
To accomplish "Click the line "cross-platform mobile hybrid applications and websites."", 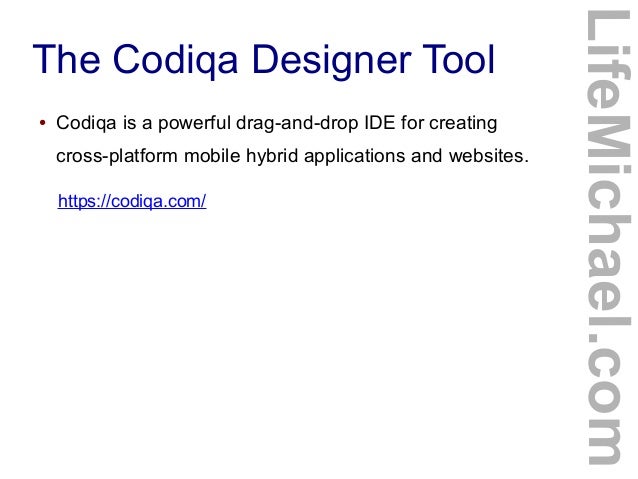I will (292, 156).
